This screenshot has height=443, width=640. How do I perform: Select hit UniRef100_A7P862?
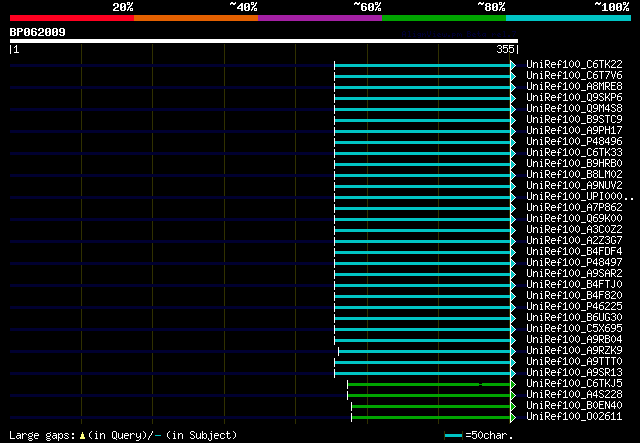[574, 208]
